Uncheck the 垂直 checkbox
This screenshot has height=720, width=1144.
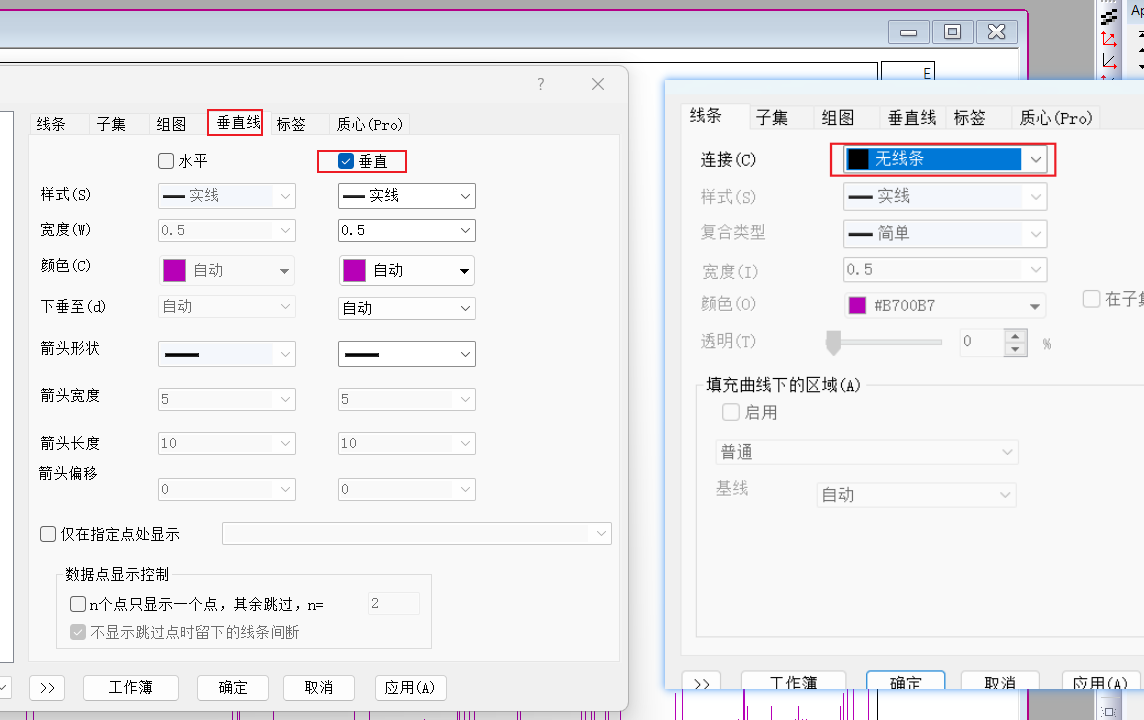(346, 161)
